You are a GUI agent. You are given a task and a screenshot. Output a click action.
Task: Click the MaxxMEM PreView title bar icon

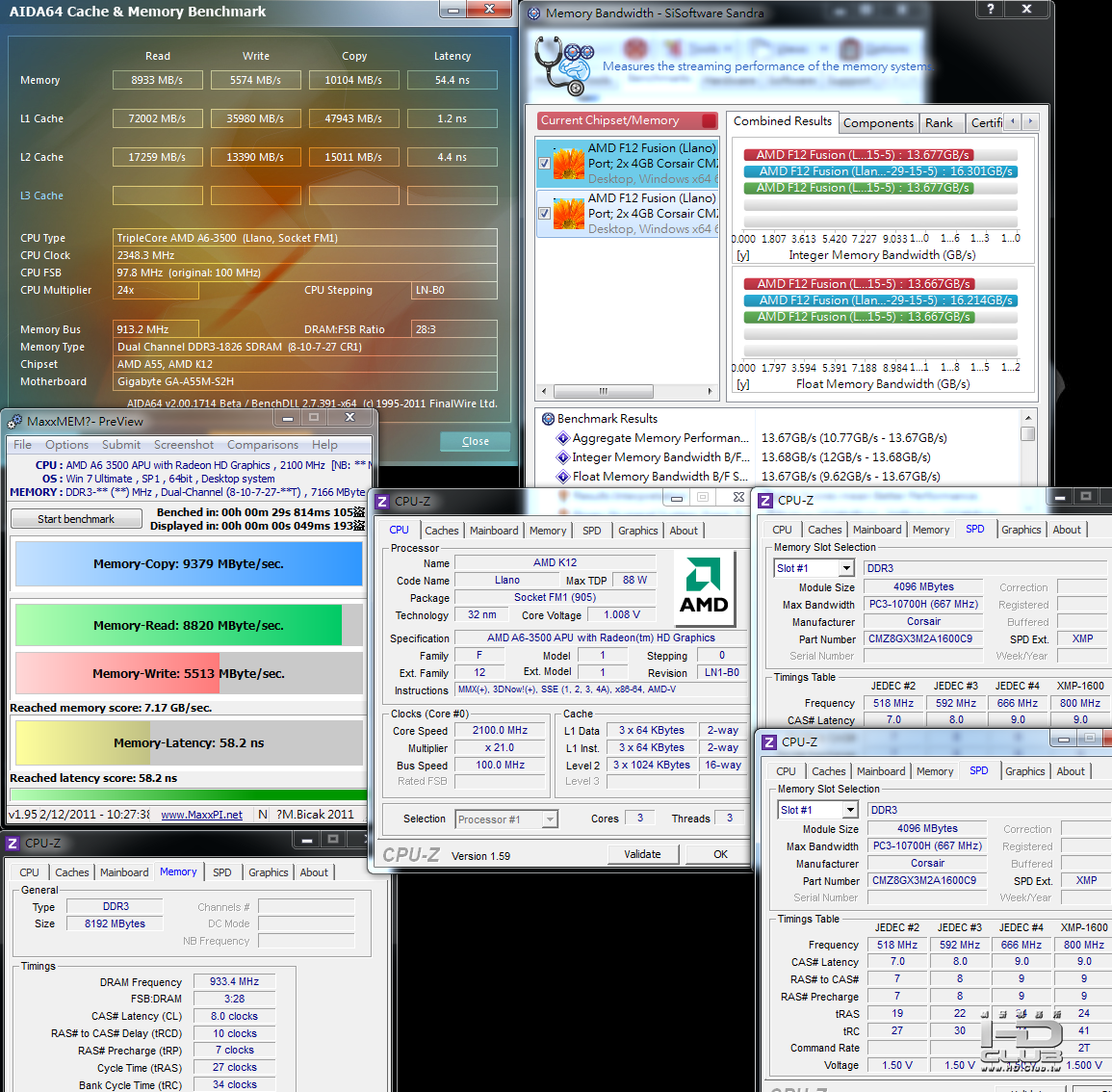pos(14,422)
